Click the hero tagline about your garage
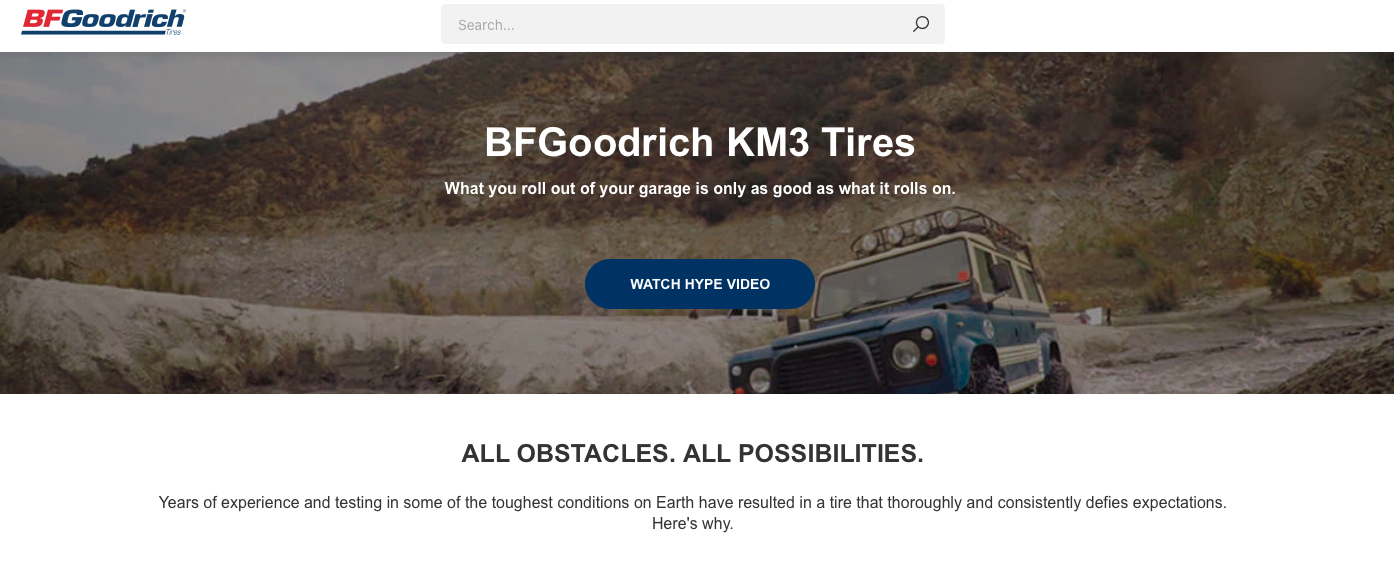The height and width of the screenshot is (572, 1394). [x=700, y=188]
